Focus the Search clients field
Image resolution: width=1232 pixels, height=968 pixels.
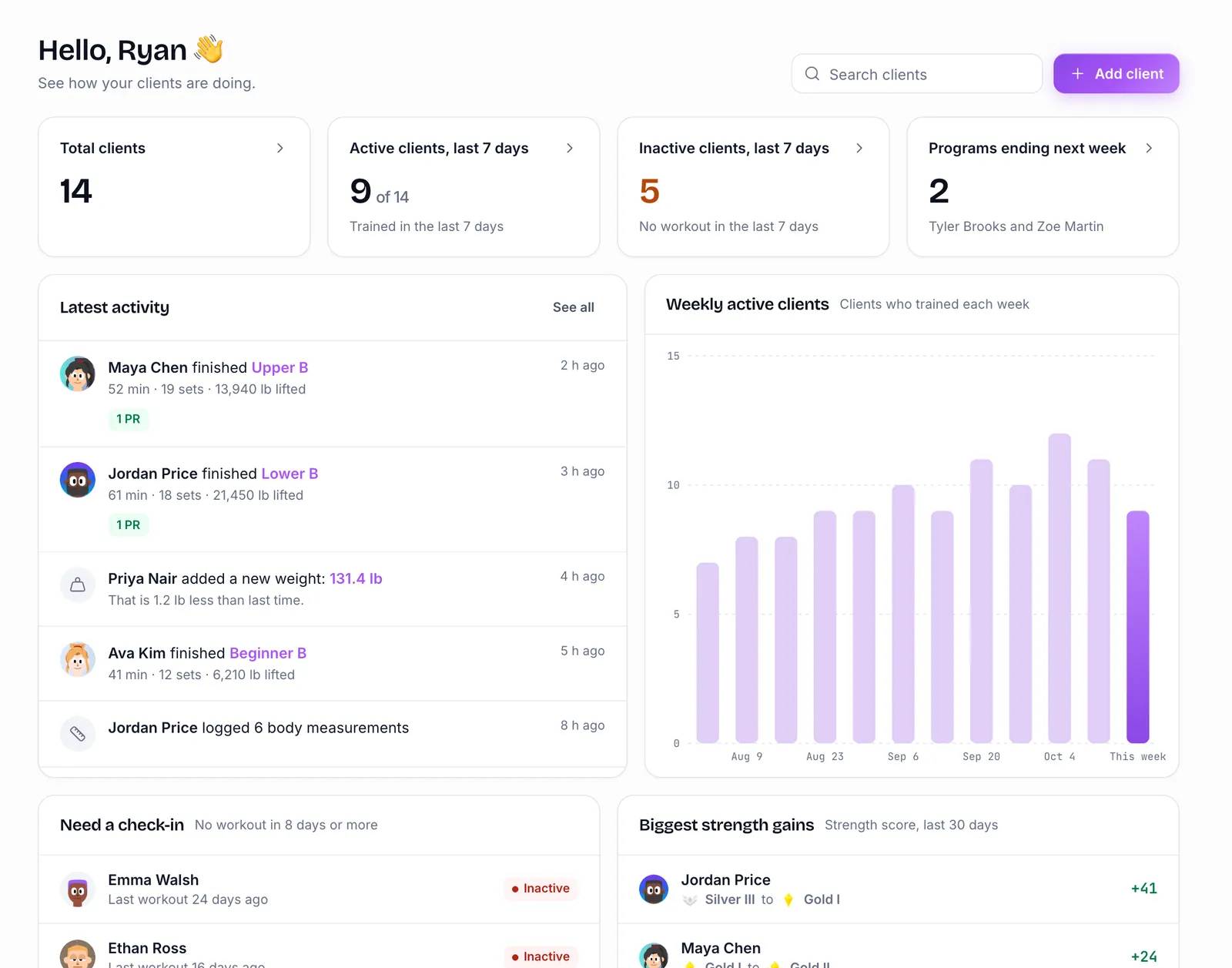coord(917,74)
